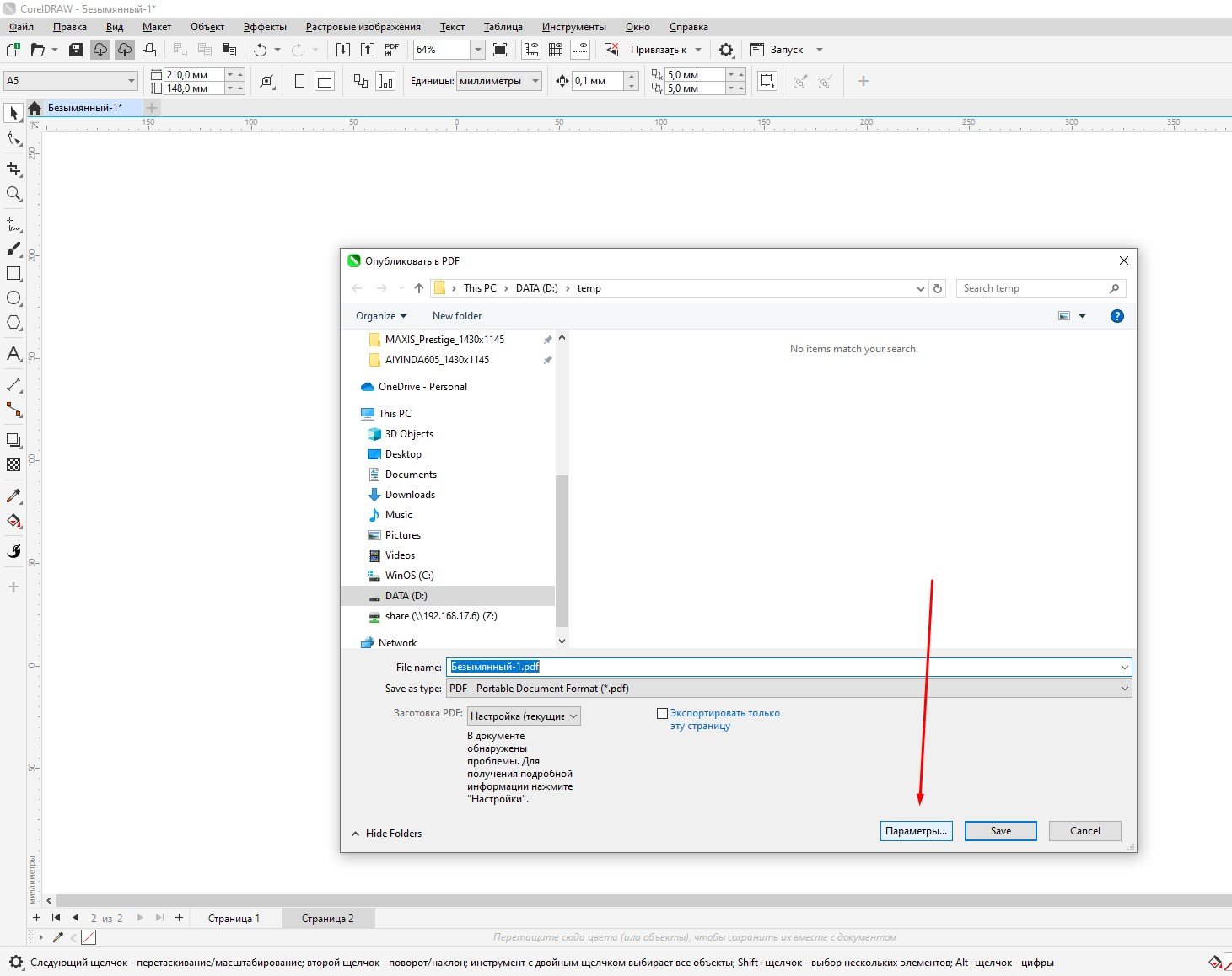Open the Options gear icon in toolbar

coord(726,50)
